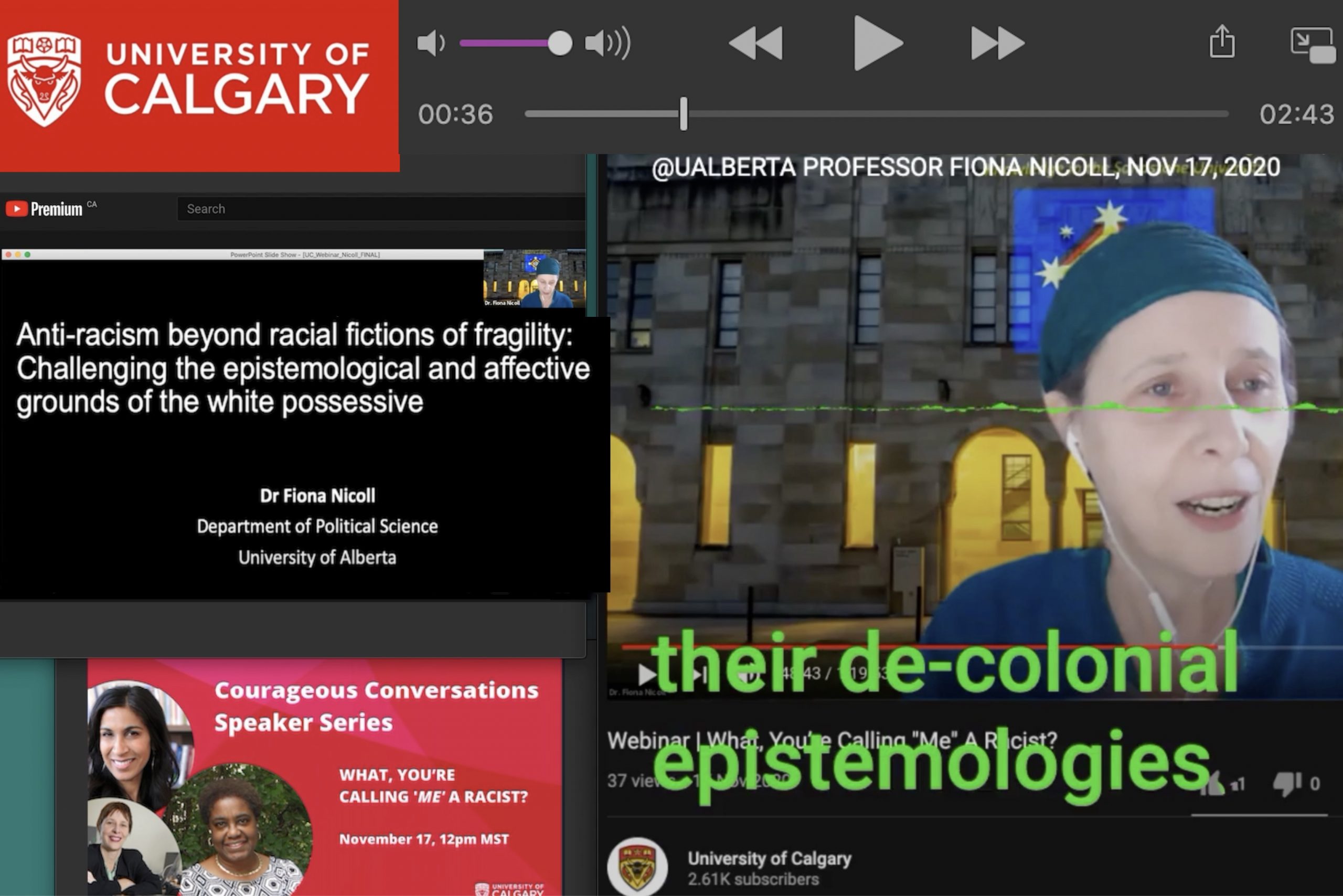Image resolution: width=1343 pixels, height=896 pixels.
Task: Open the University of Calgary channel name
Action: point(769,858)
